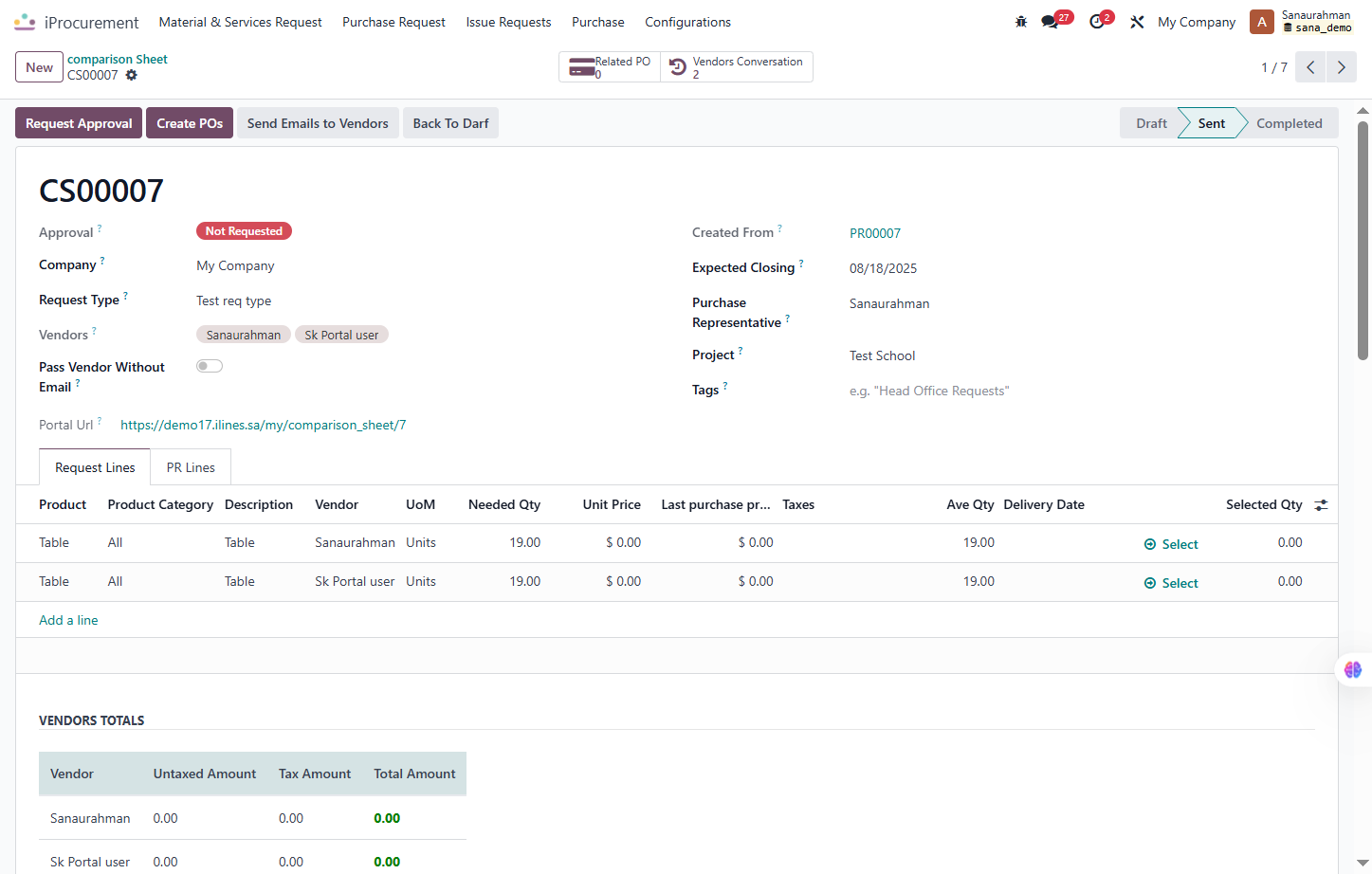Open column settings adjust icon in table
Viewport: 1372px width, 874px height.
[1321, 505]
